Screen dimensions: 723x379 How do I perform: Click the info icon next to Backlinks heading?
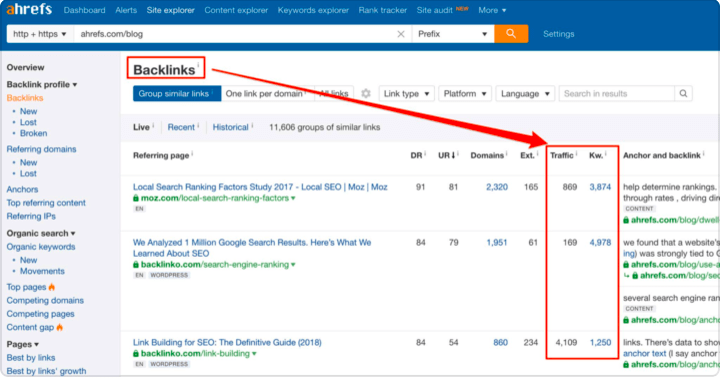click(x=199, y=65)
